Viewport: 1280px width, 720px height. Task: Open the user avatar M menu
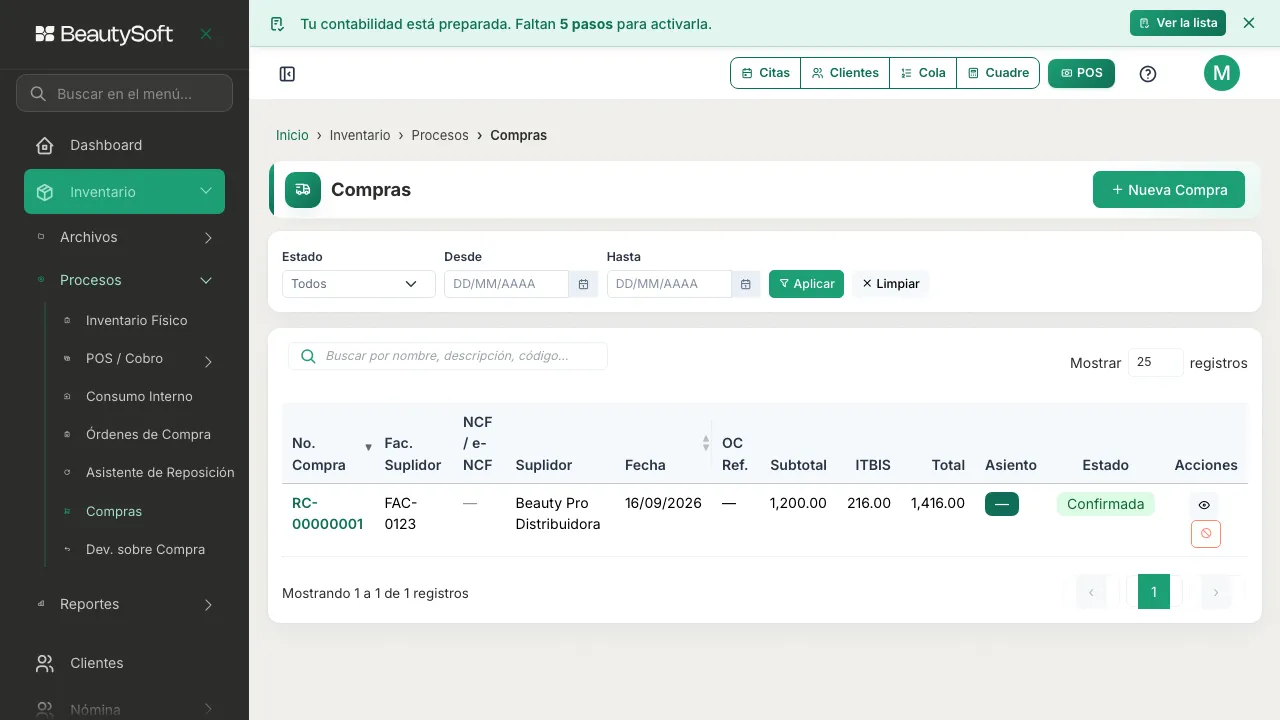point(1222,73)
